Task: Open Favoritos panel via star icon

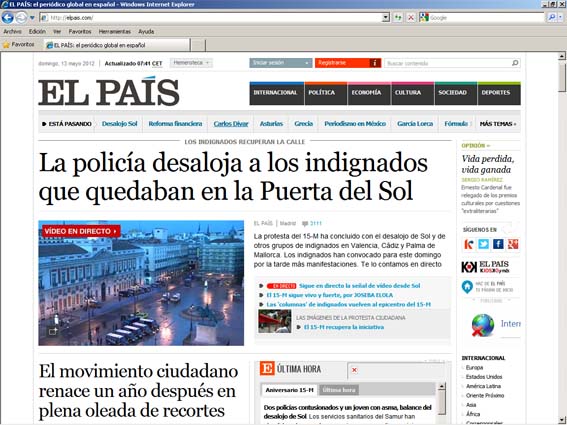Action: (19, 45)
